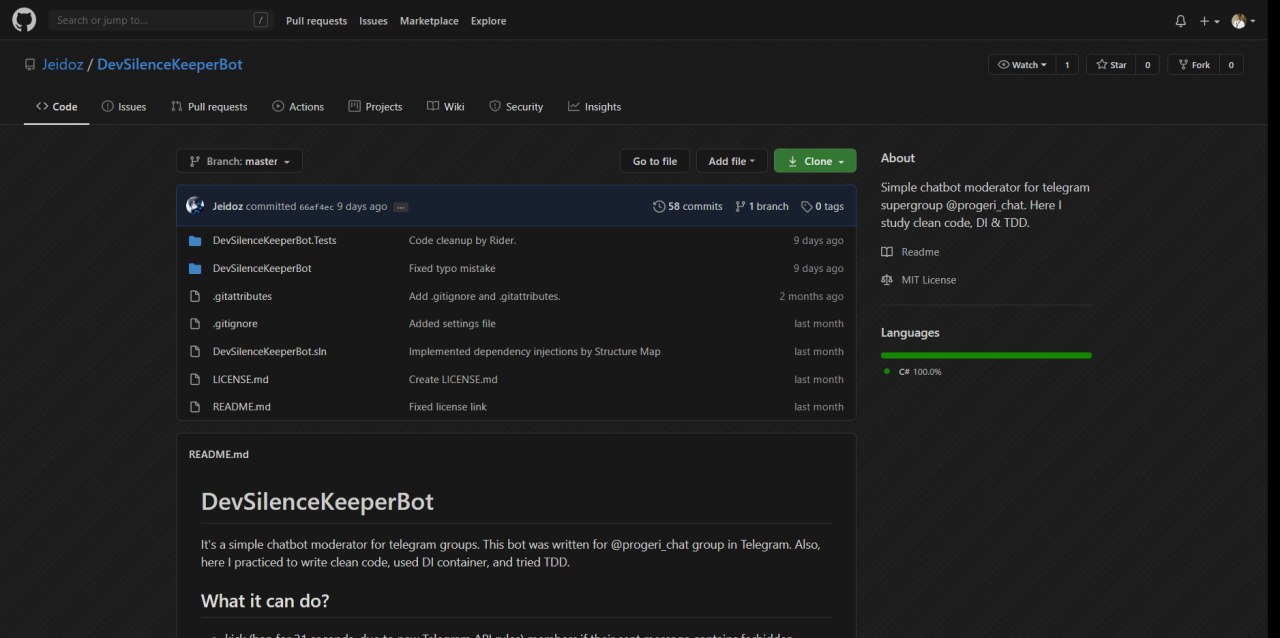The image size is (1280, 638).
Task: Open commit Add .gitignore and .gitattributes.
Action: tap(484, 296)
